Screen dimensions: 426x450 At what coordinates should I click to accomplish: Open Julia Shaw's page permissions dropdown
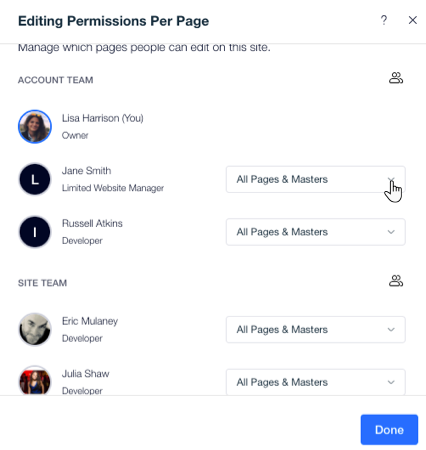[x=316, y=382]
